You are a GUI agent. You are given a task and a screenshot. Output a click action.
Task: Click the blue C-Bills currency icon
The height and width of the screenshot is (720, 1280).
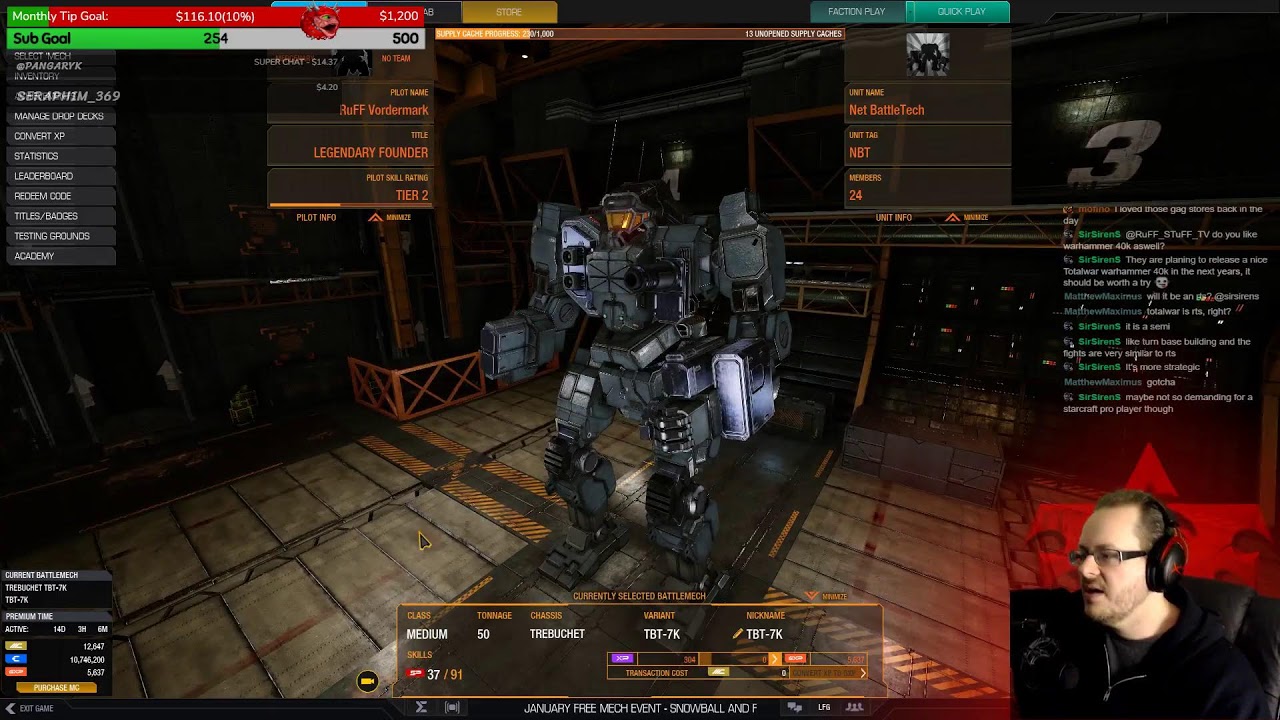point(16,660)
